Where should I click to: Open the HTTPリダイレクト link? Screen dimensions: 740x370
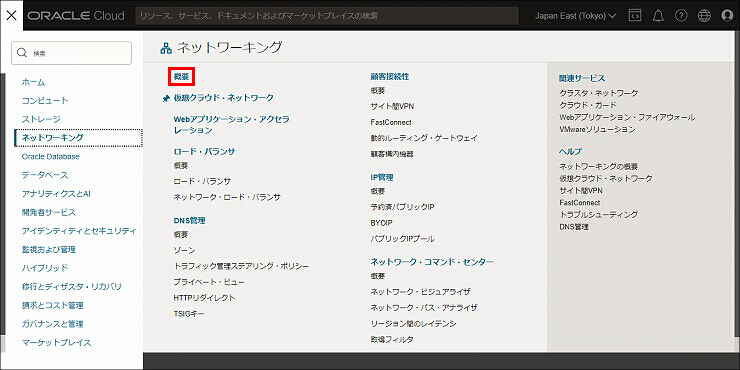click(x=204, y=298)
